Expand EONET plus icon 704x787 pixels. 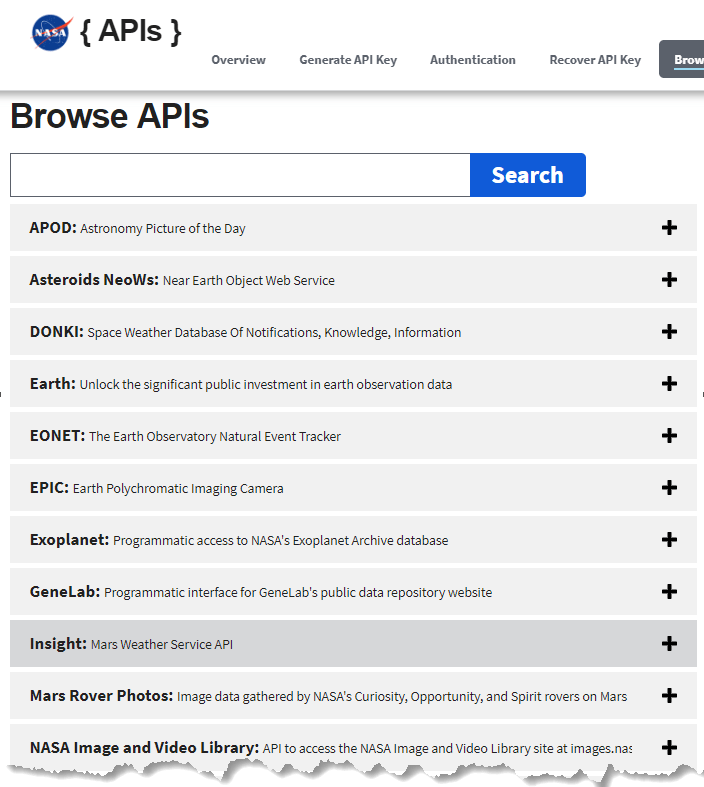point(669,436)
